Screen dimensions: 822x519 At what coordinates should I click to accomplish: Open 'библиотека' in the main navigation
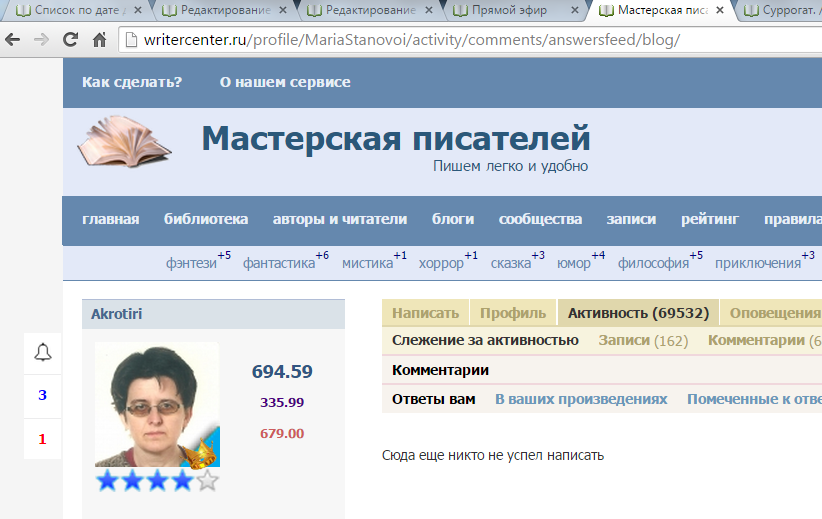206,219
